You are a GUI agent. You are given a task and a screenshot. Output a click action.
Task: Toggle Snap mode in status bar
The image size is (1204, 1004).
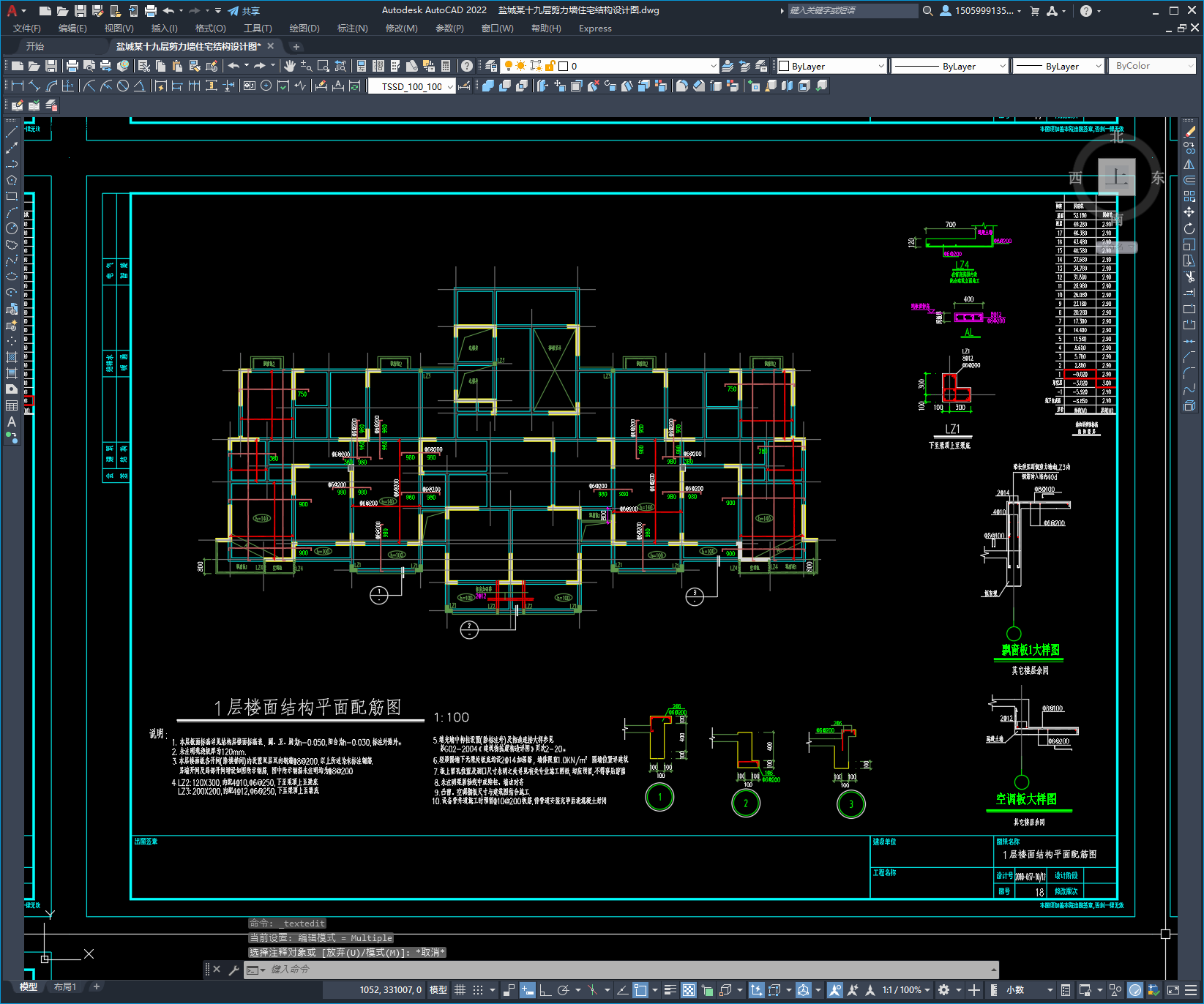pyautogui.click(x=478, y=990)
